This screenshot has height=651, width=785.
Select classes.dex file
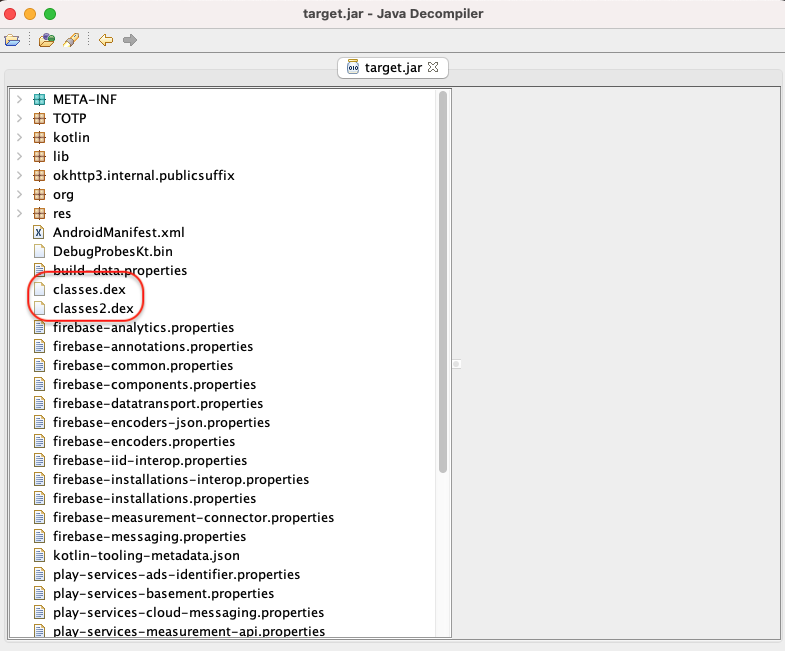coord(89,289)
